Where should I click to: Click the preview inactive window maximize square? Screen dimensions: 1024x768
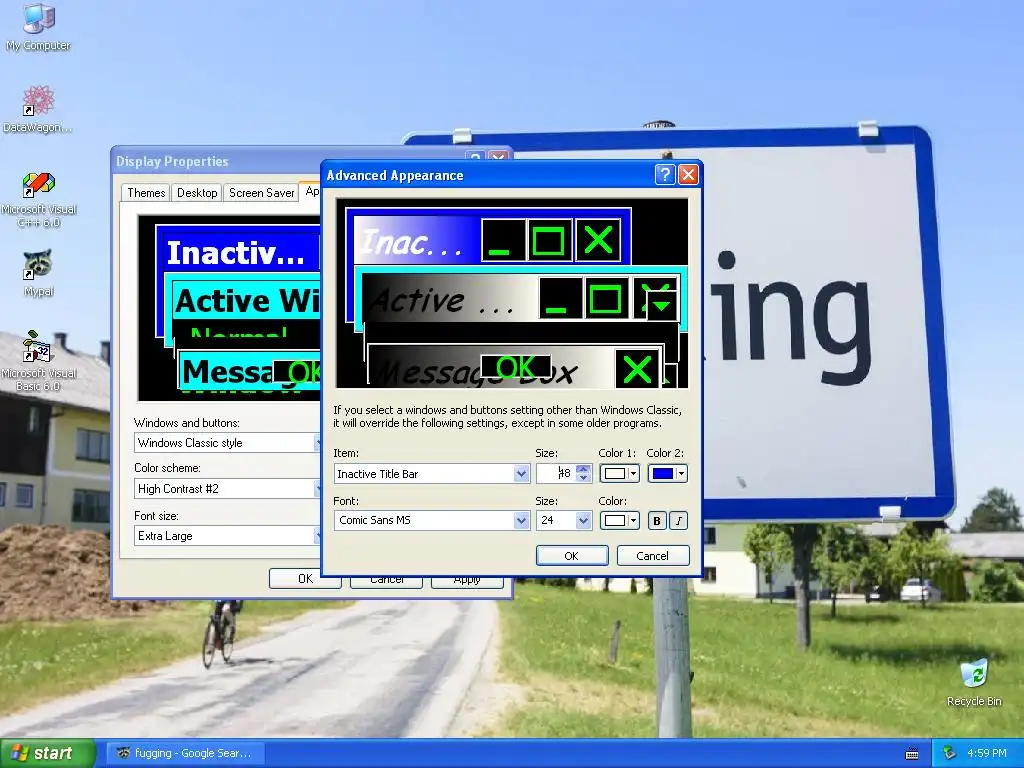pos(549,240)
